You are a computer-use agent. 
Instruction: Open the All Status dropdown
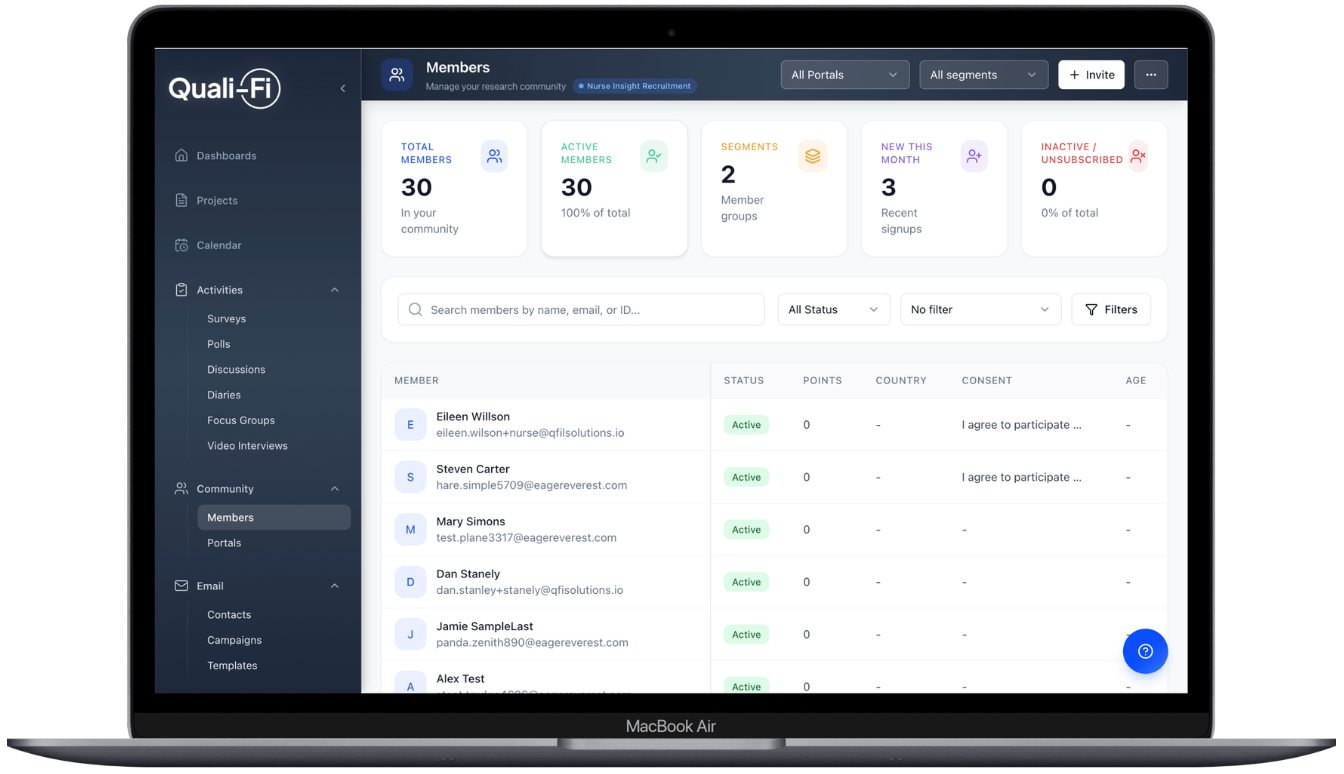coord(834,310)
